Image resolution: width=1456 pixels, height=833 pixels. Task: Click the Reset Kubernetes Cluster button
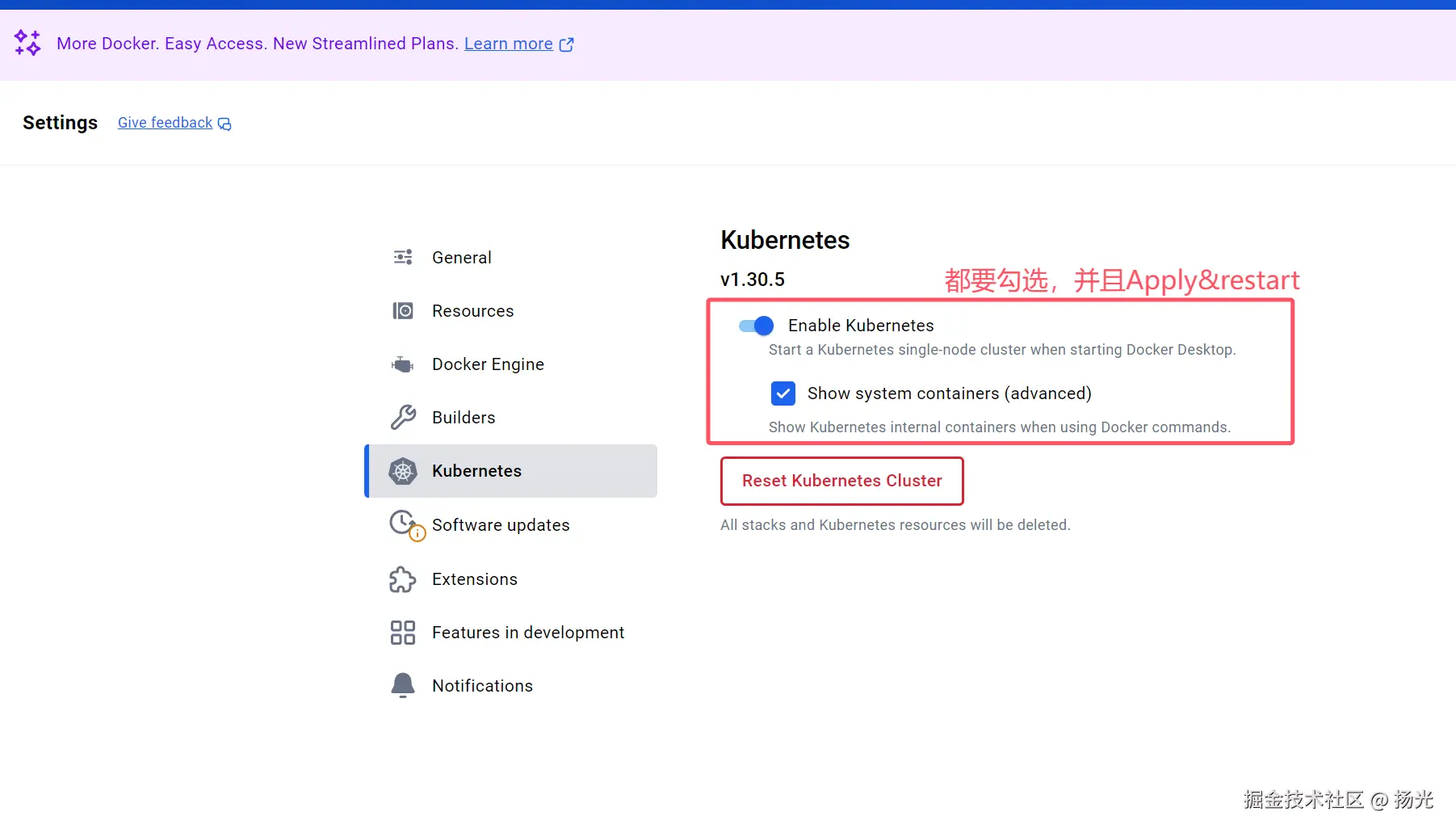coord(842,481)
